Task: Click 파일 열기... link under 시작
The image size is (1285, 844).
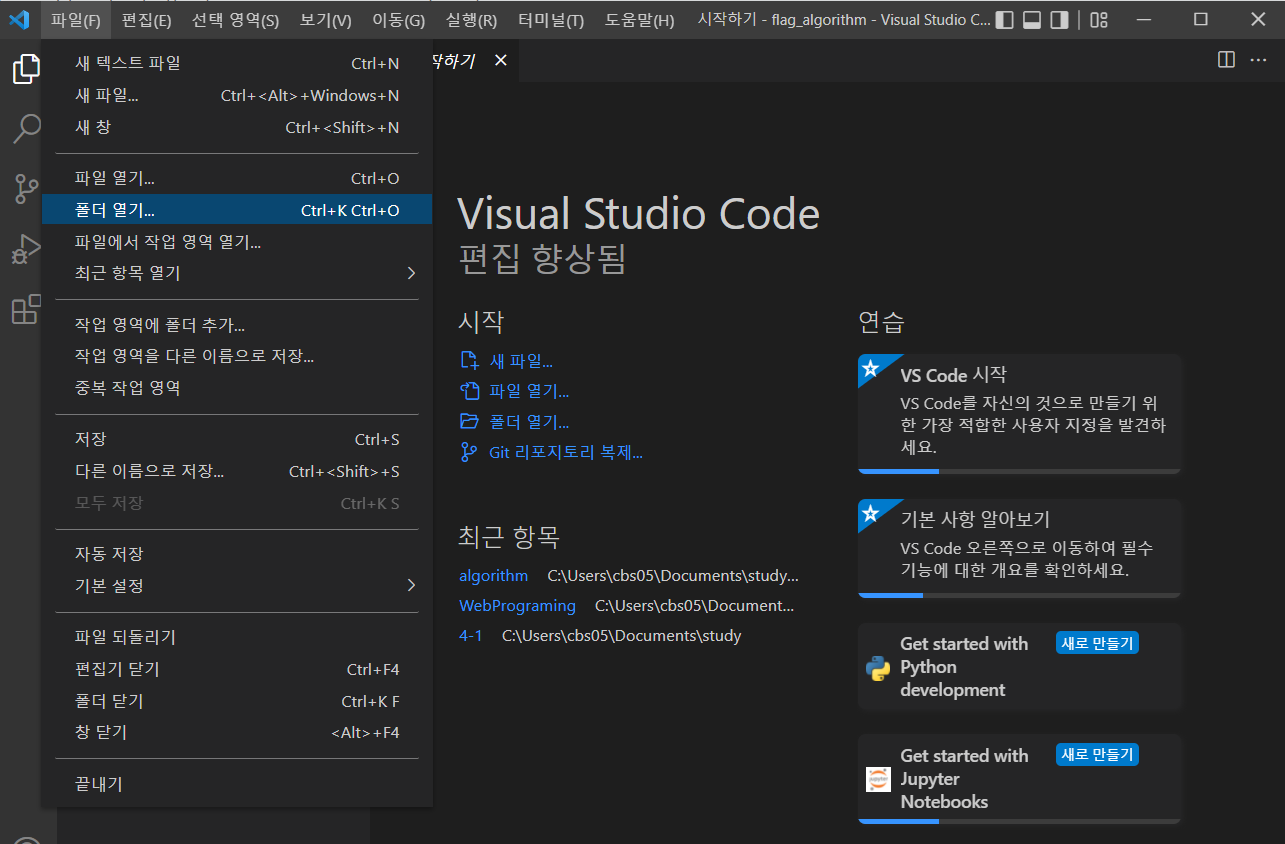Action: [x=529, y=391]
